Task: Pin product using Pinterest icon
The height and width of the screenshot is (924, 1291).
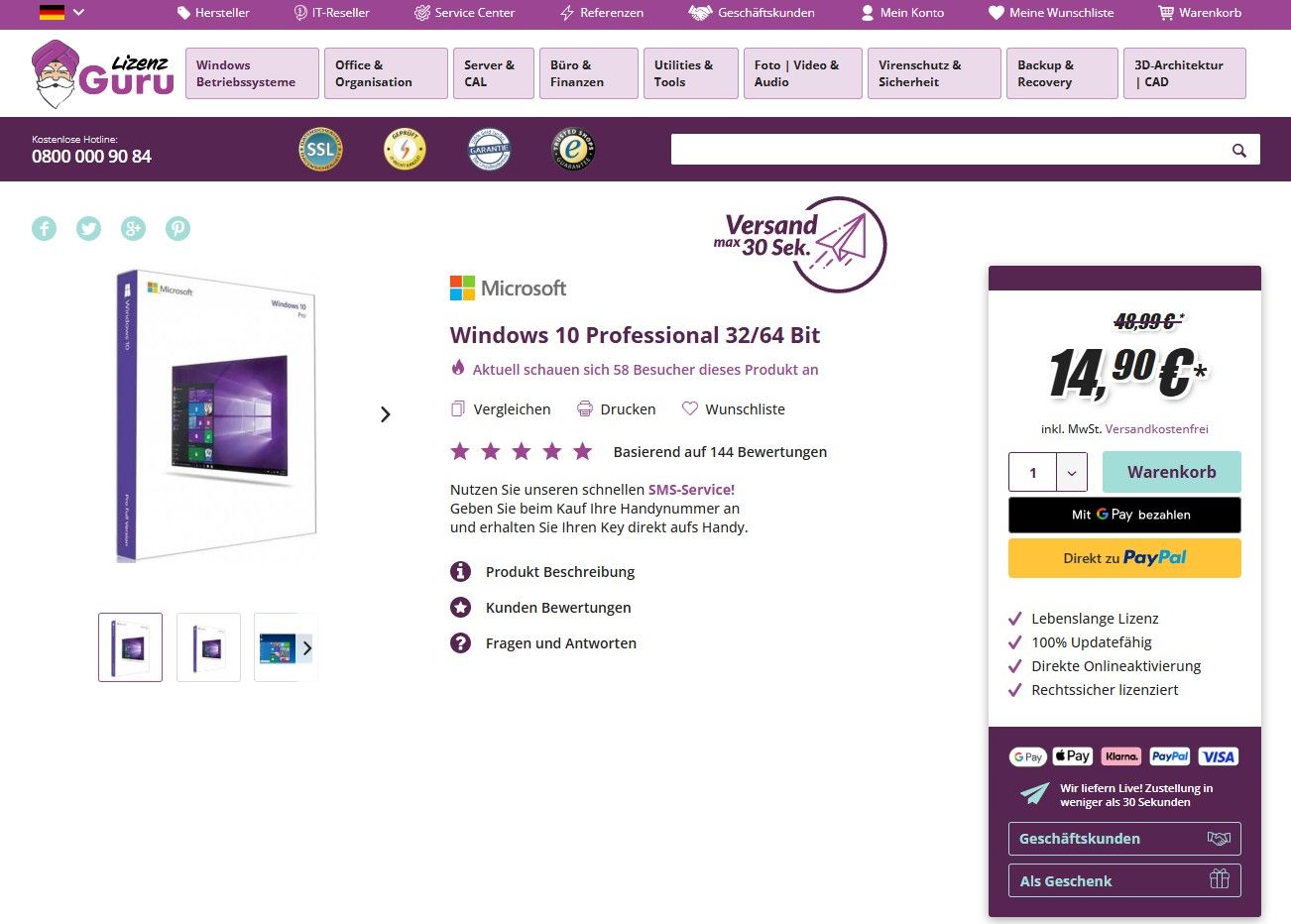Action: click(x=177, y=228)
